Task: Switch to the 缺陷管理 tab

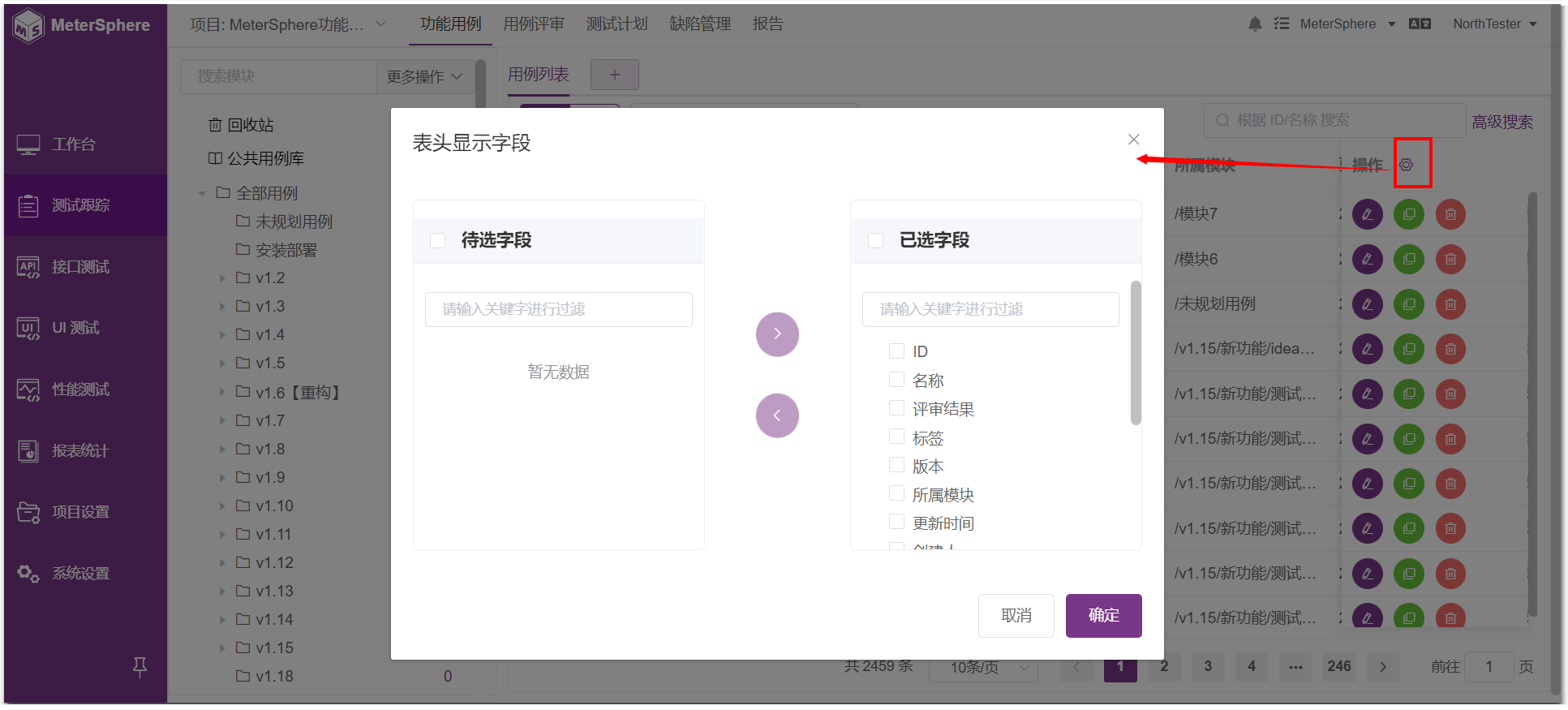Action: 700,24
